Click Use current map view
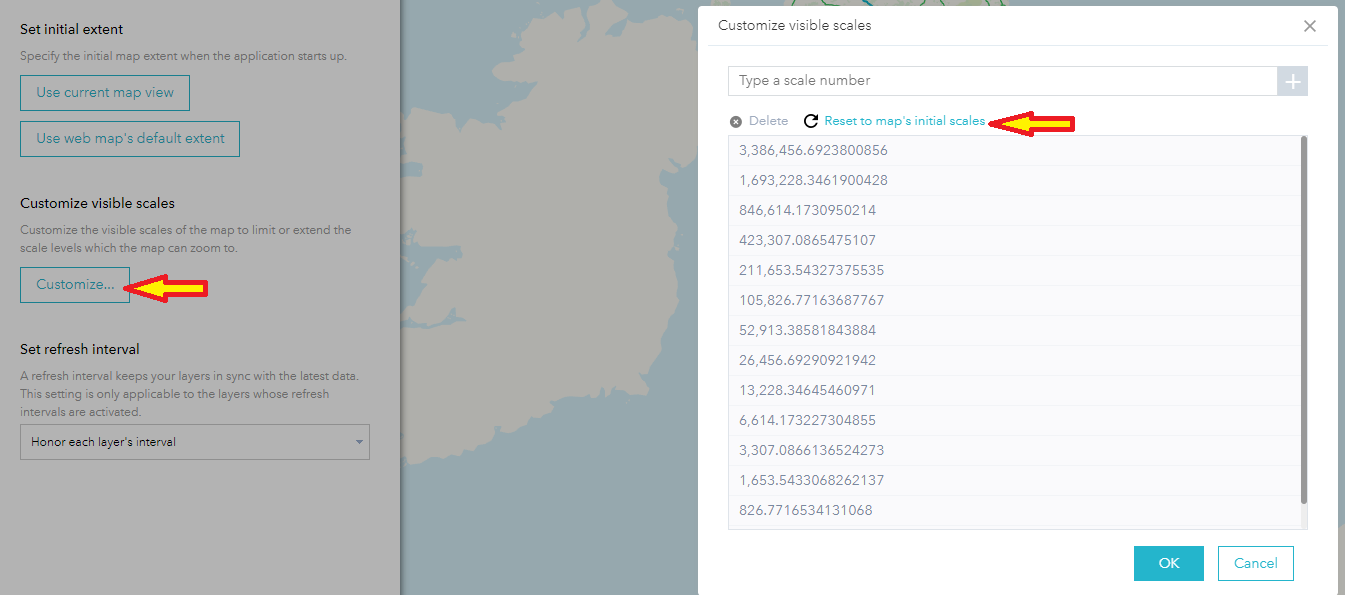1345x595 pixels. point(104,92)
